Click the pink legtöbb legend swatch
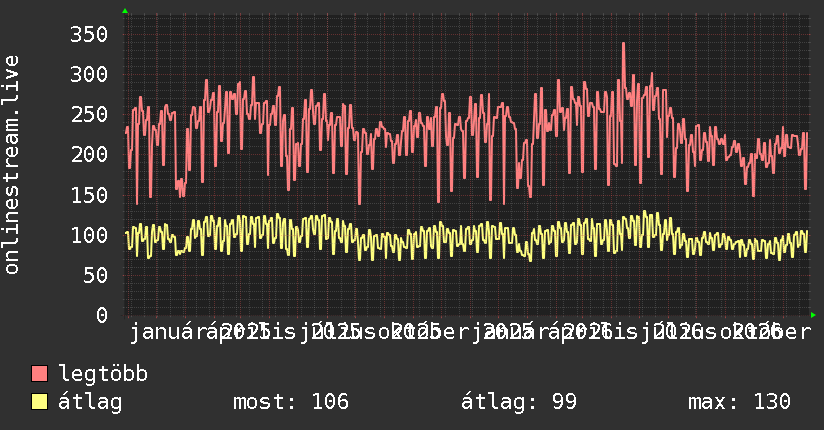Screen dimensions: 824x430 pyautogui.click(x=39, y=373)
